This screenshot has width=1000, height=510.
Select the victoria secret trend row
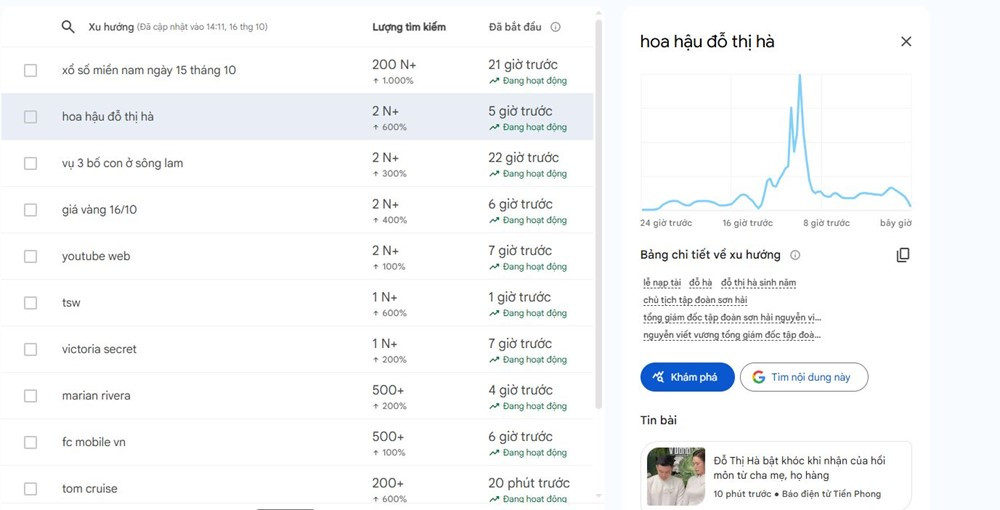297,349
